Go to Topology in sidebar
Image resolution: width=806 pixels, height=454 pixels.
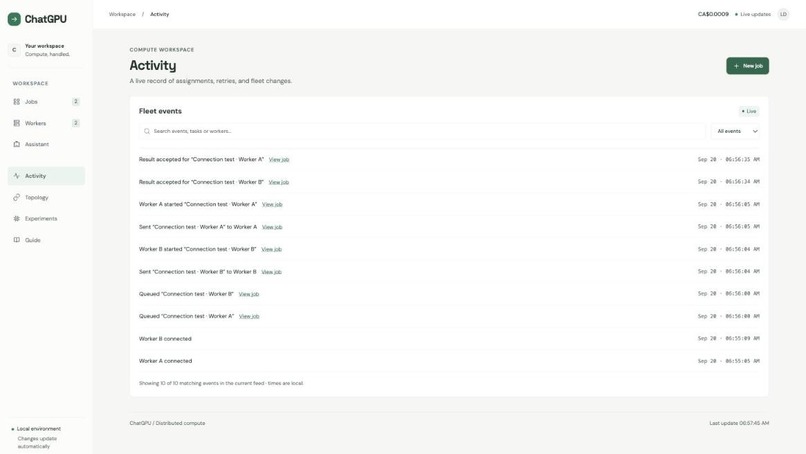tap(46, 197)
